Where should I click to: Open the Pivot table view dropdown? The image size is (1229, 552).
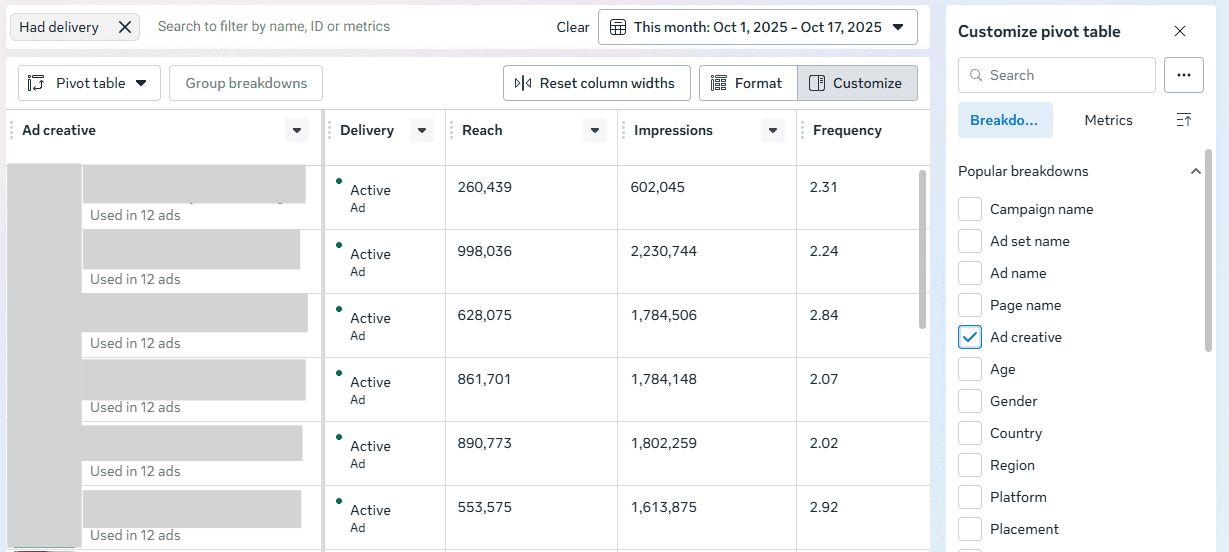coord(89,83)
